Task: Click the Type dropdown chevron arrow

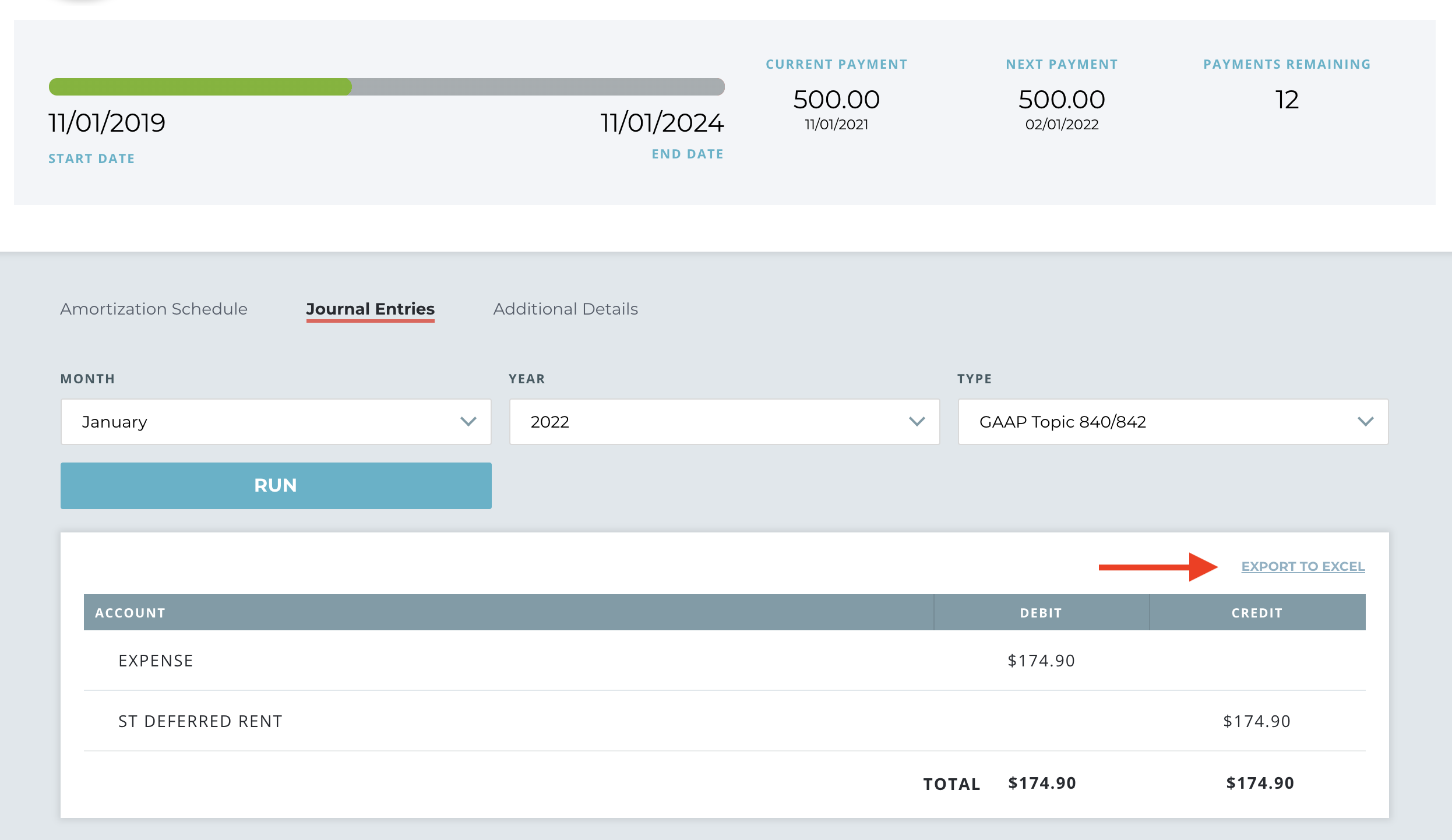Action: point(1365,422)
